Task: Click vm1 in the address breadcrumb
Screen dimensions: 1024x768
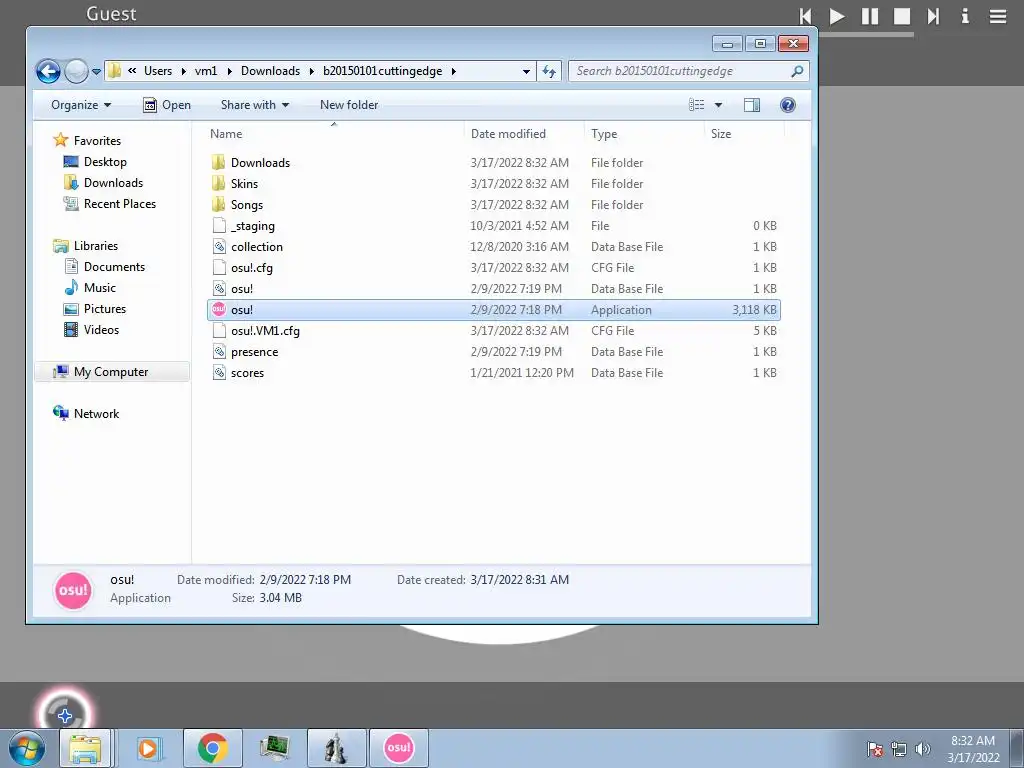Action: (x=206, y=71)
